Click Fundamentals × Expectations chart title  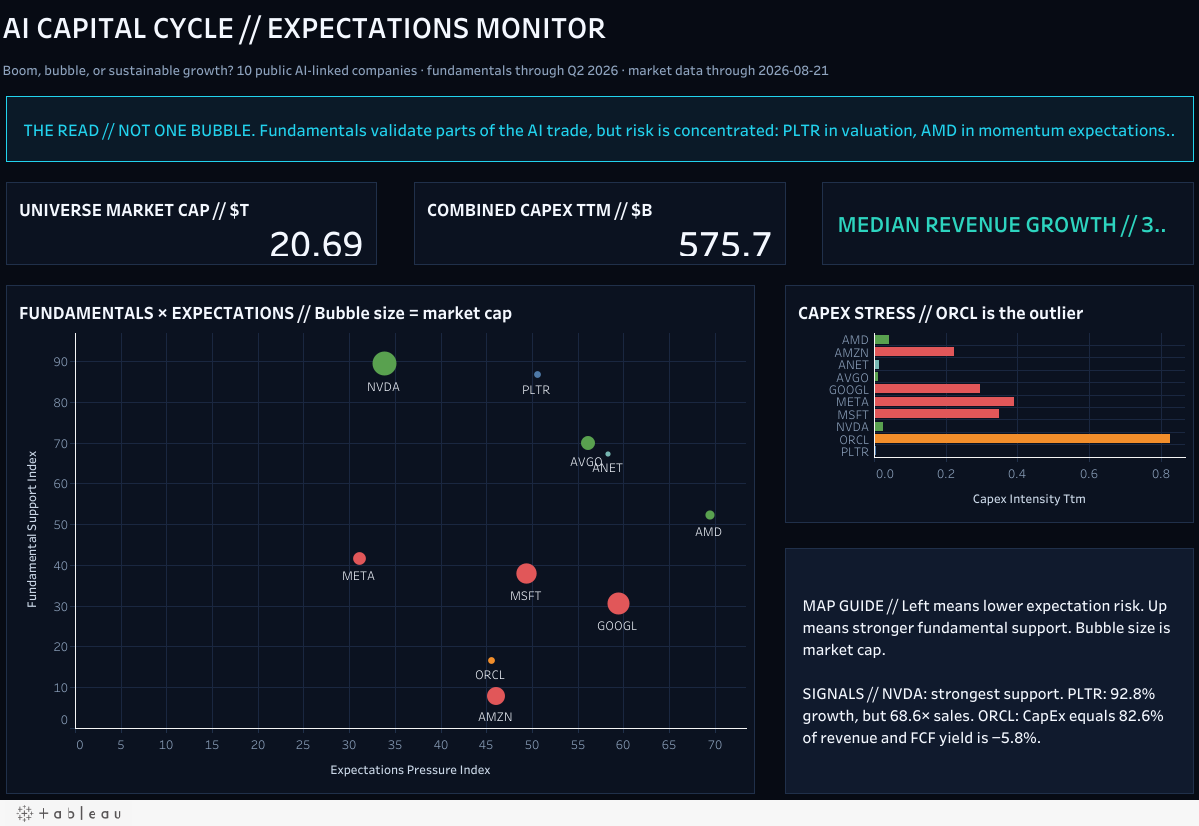pyautogui.click(x=265, y=313)
